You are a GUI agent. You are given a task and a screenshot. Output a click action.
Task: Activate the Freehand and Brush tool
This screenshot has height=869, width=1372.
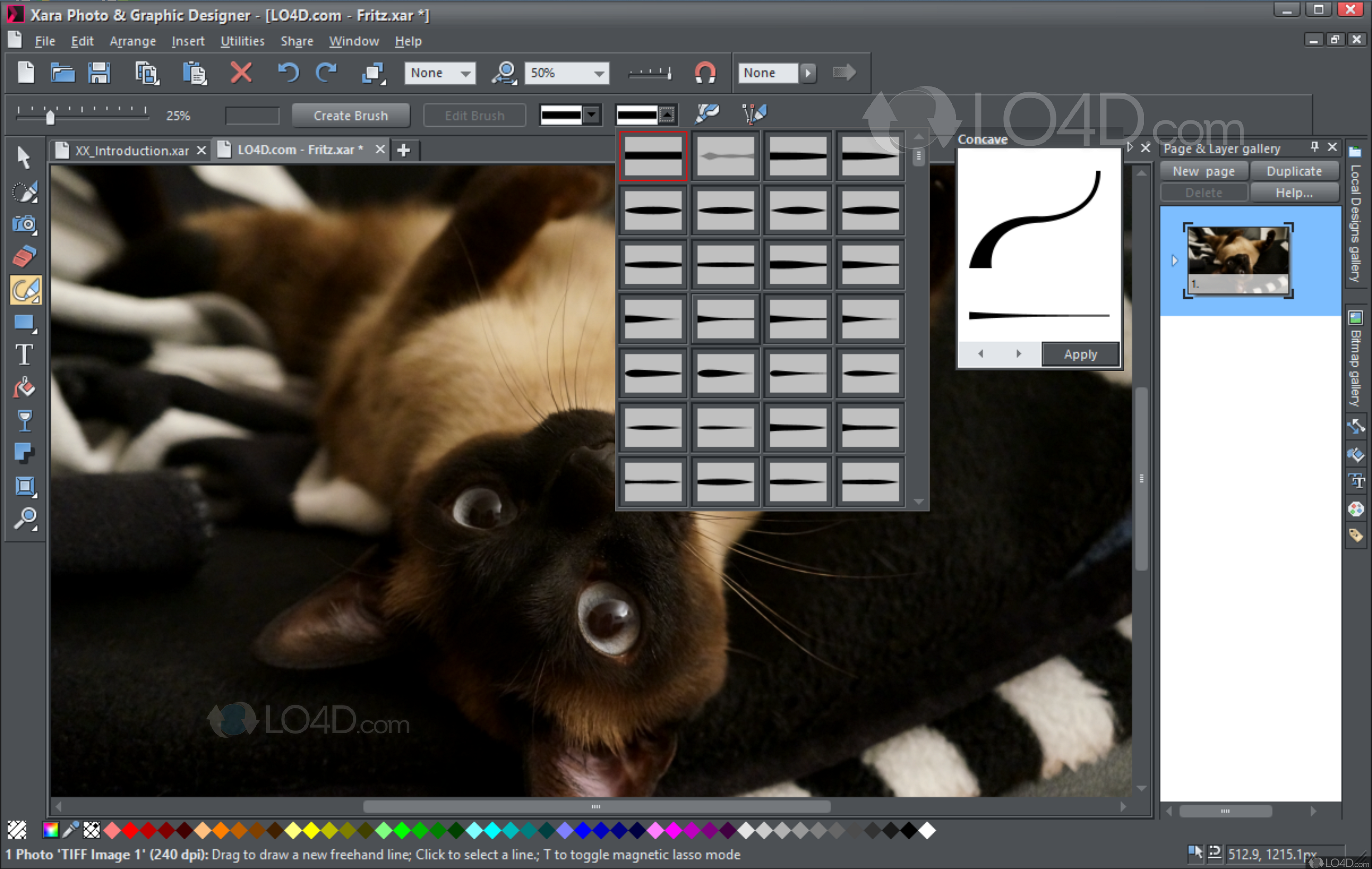pos(26,290)
